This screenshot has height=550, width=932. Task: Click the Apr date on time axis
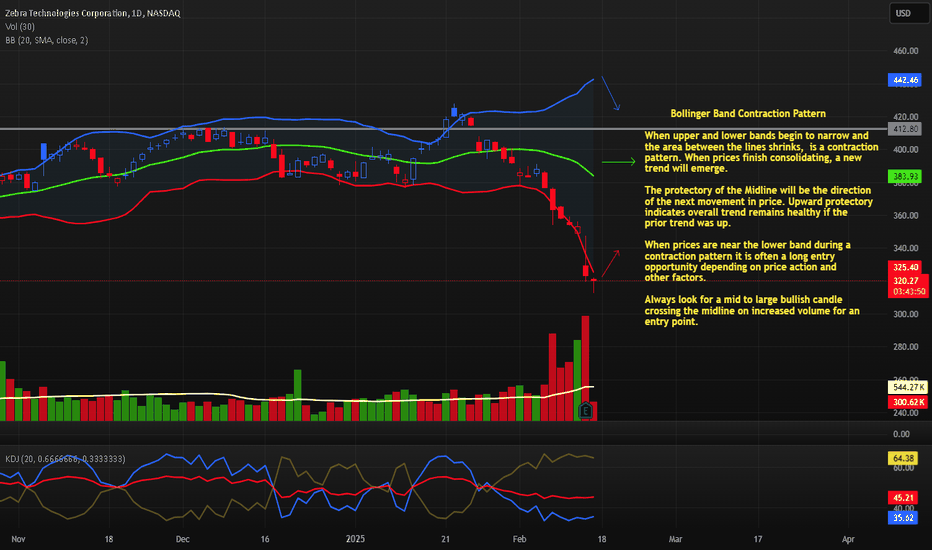tap(848, 539)
